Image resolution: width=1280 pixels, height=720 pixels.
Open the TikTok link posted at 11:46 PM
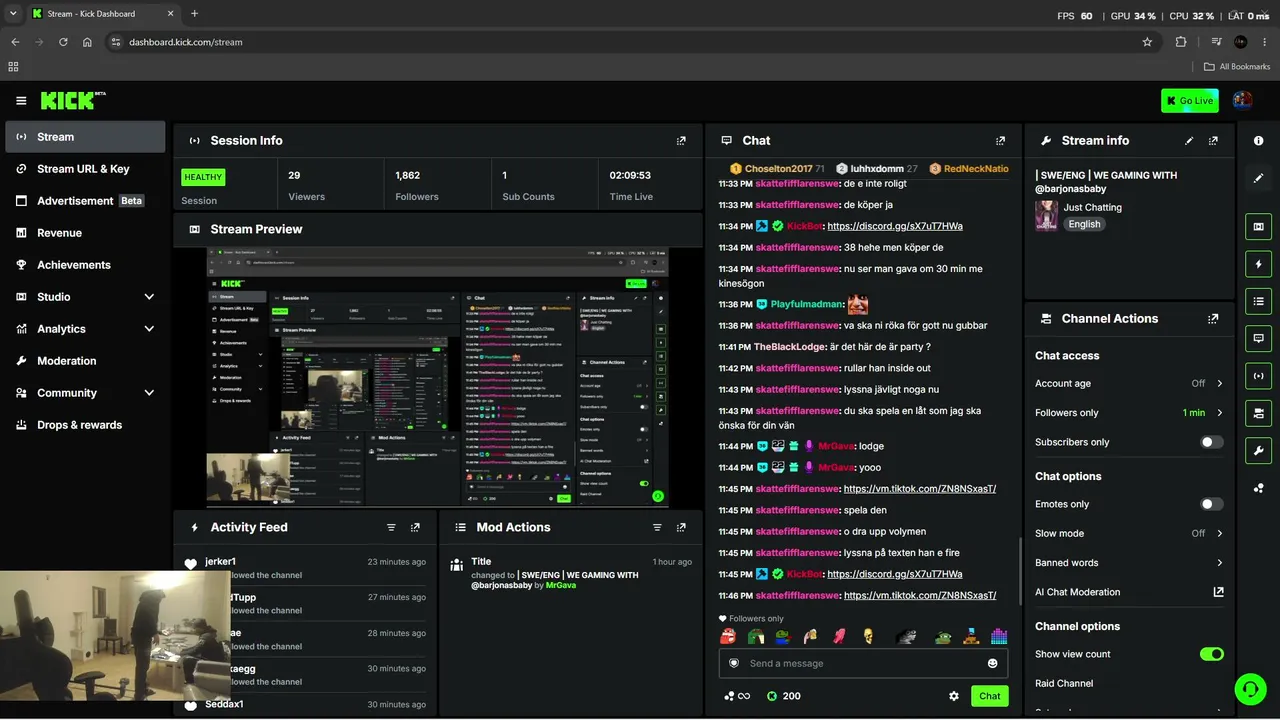(920, 596)
